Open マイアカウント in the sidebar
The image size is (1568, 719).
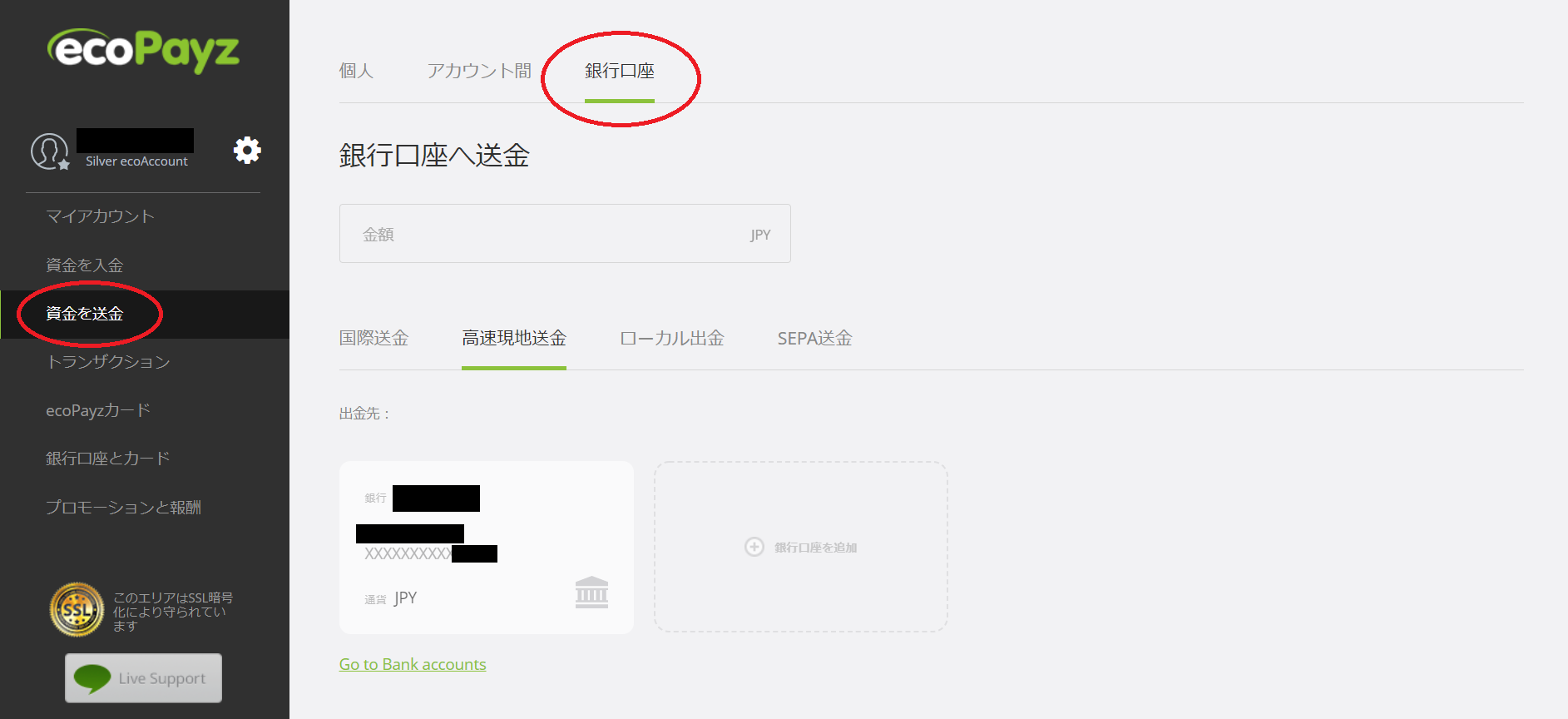[x=100, y=216]
